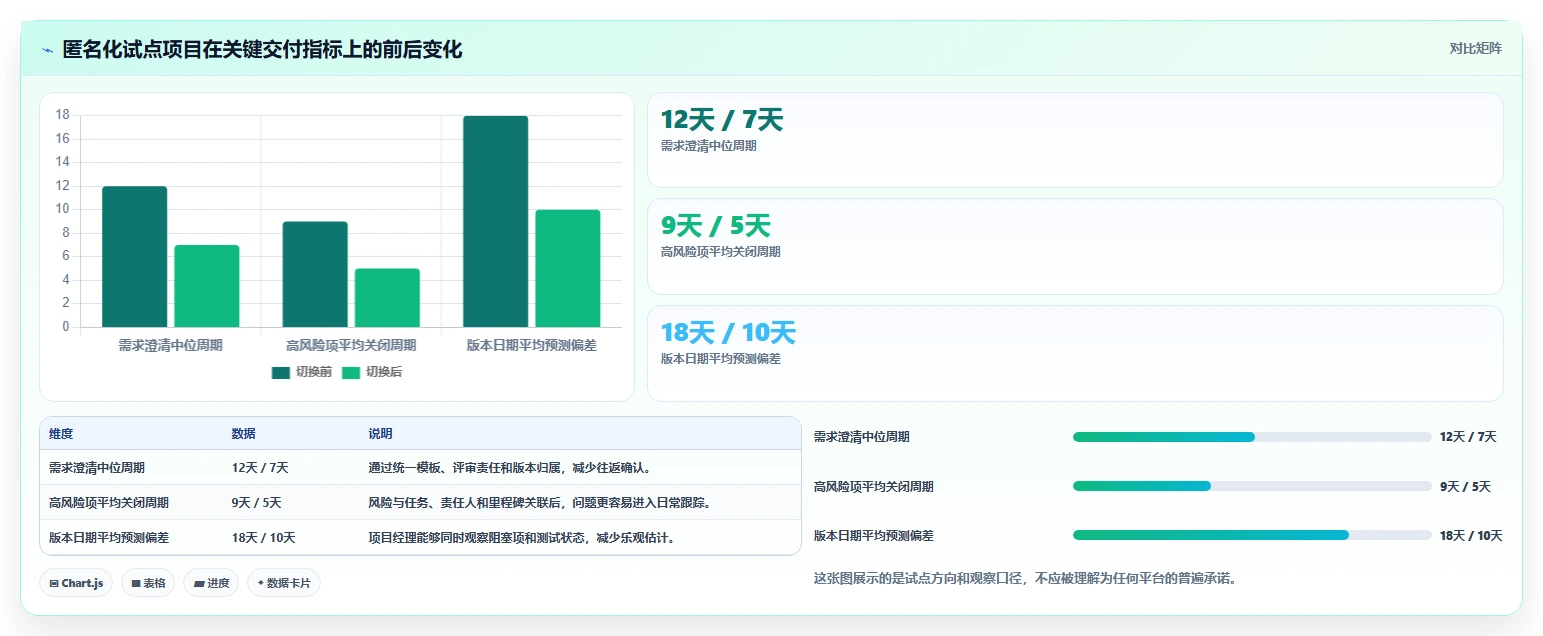
Task: Click the 18天 / 10天 value beside the progress bar
Action: [1471, 535]
